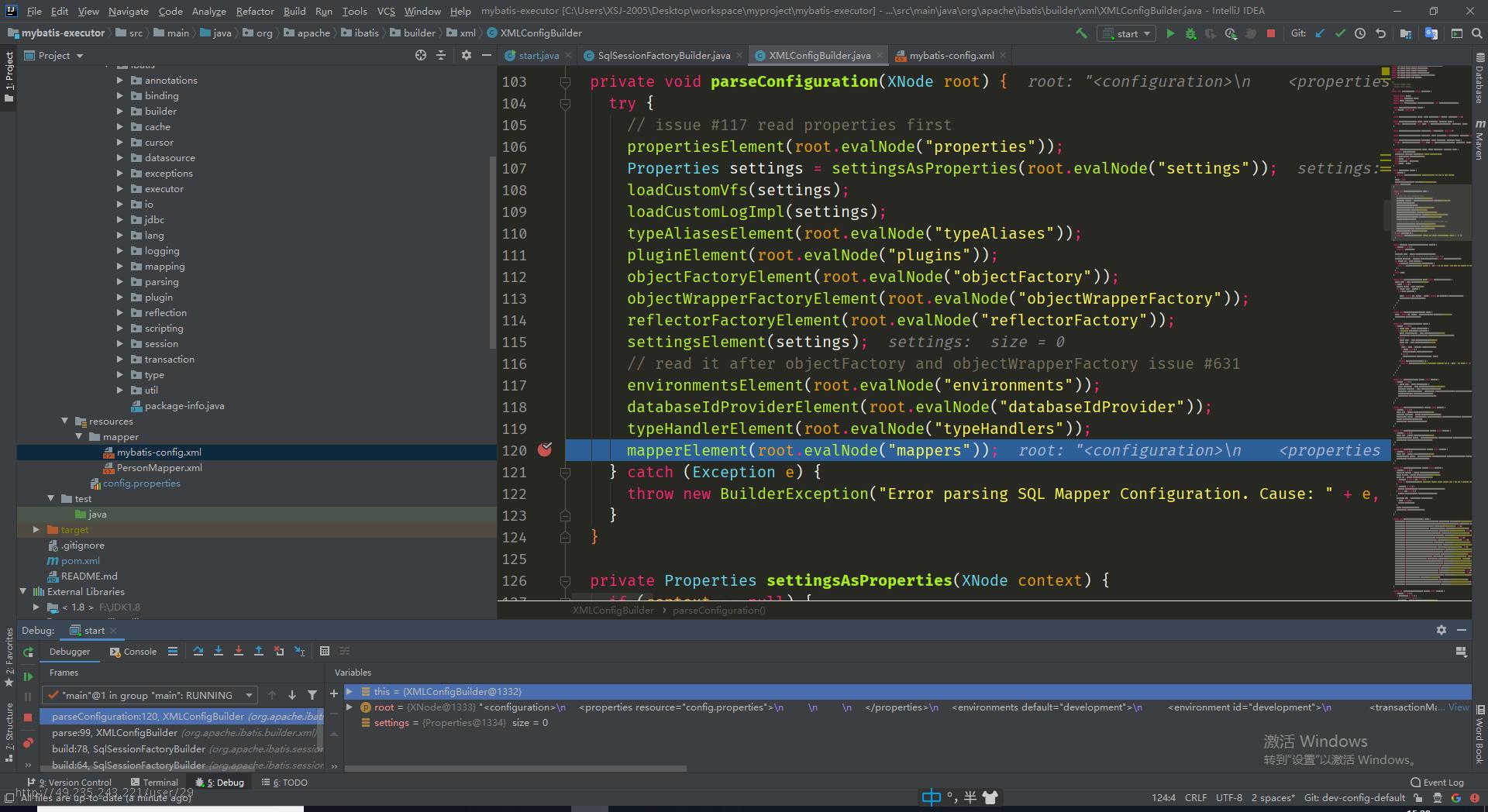Click Step Into in the debugger toolbar
The height and width of the screenshot is (812, 1488).
coord(219,652)
